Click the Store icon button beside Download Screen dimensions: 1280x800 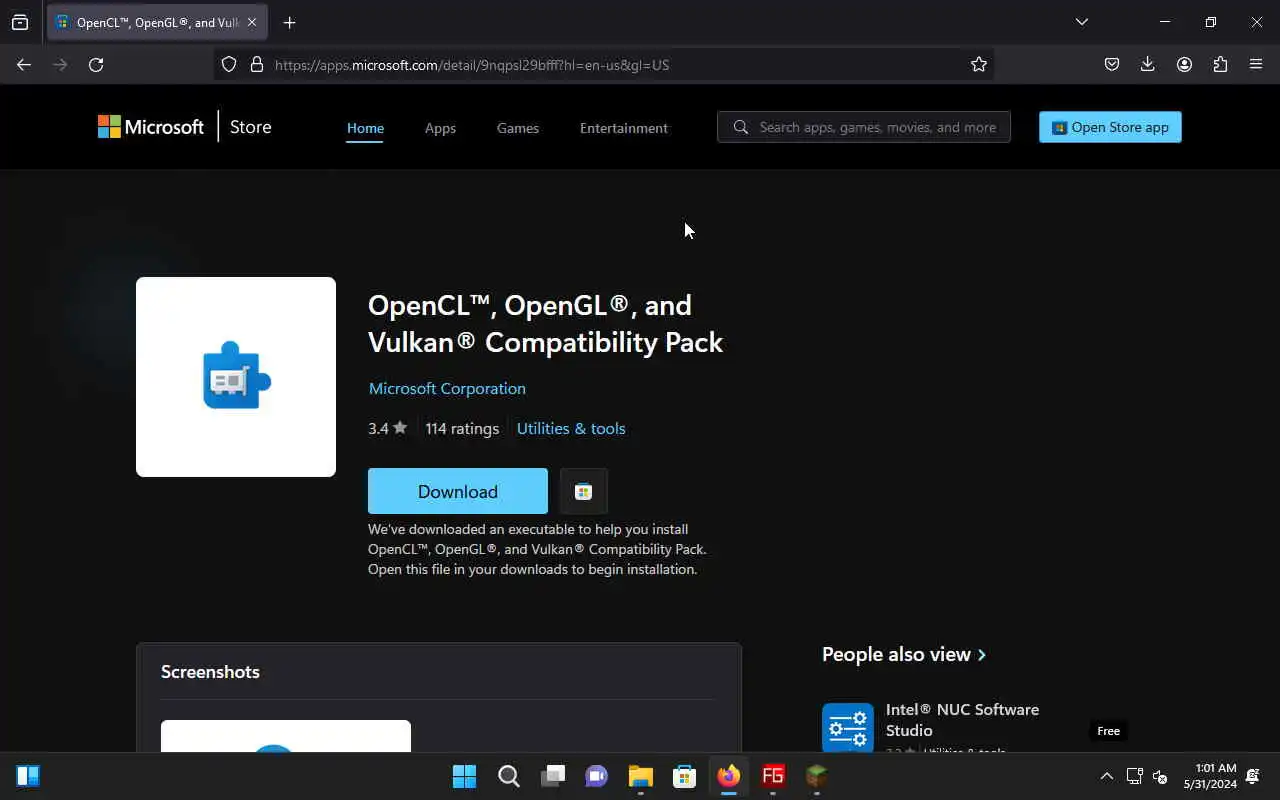click(584, 491)
